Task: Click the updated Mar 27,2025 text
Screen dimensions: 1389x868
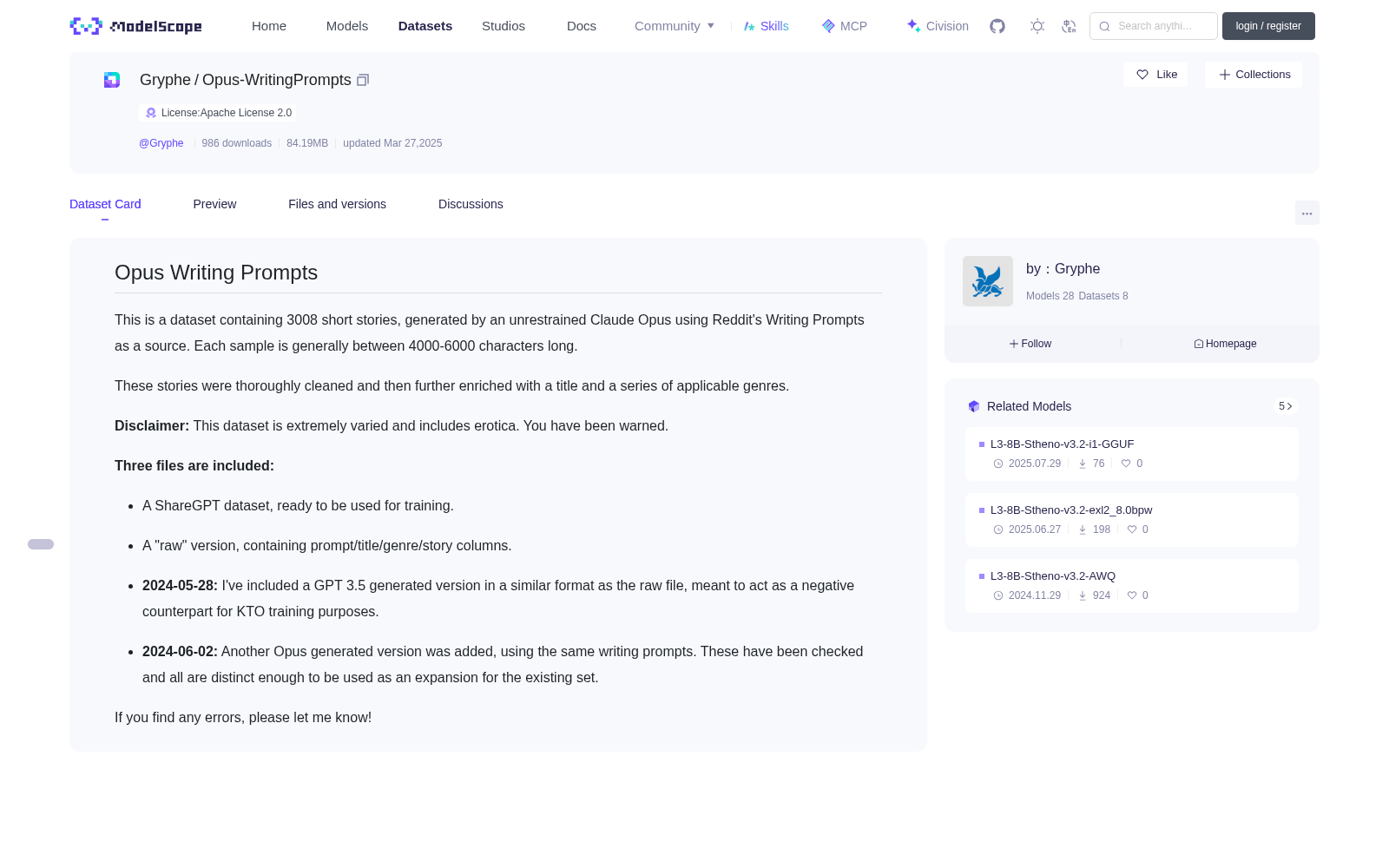Action: pos(392,143)
